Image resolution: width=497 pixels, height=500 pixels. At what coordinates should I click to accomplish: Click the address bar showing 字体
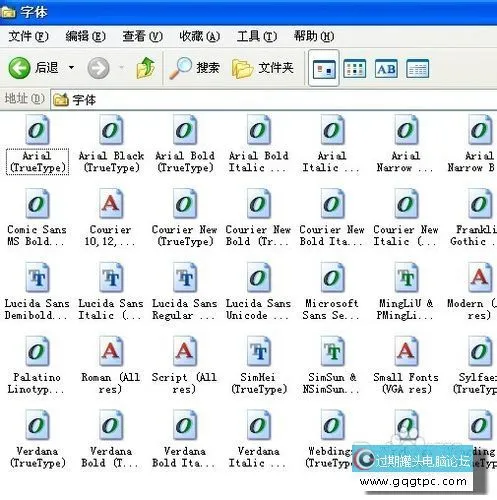(273, 100)
